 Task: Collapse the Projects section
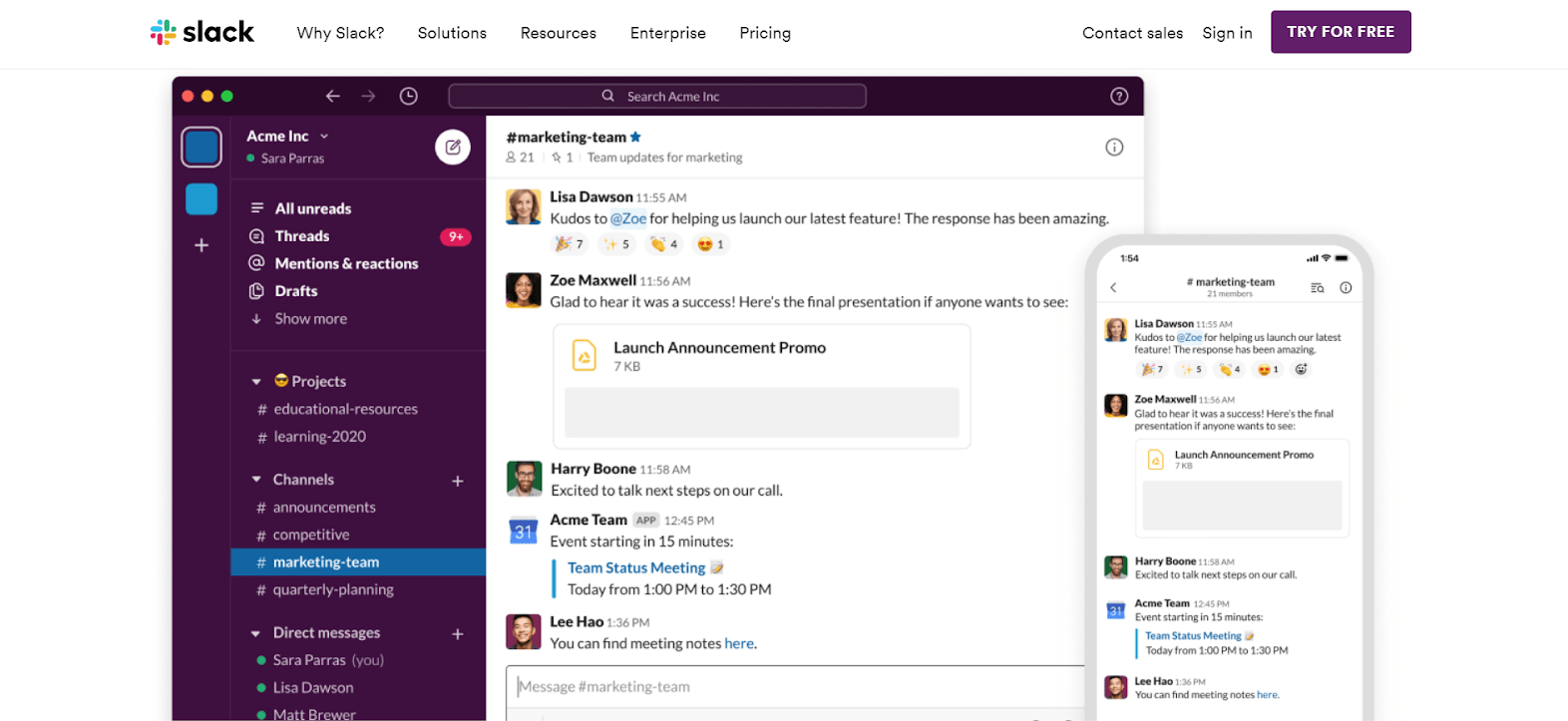click(x=256, y=382)
